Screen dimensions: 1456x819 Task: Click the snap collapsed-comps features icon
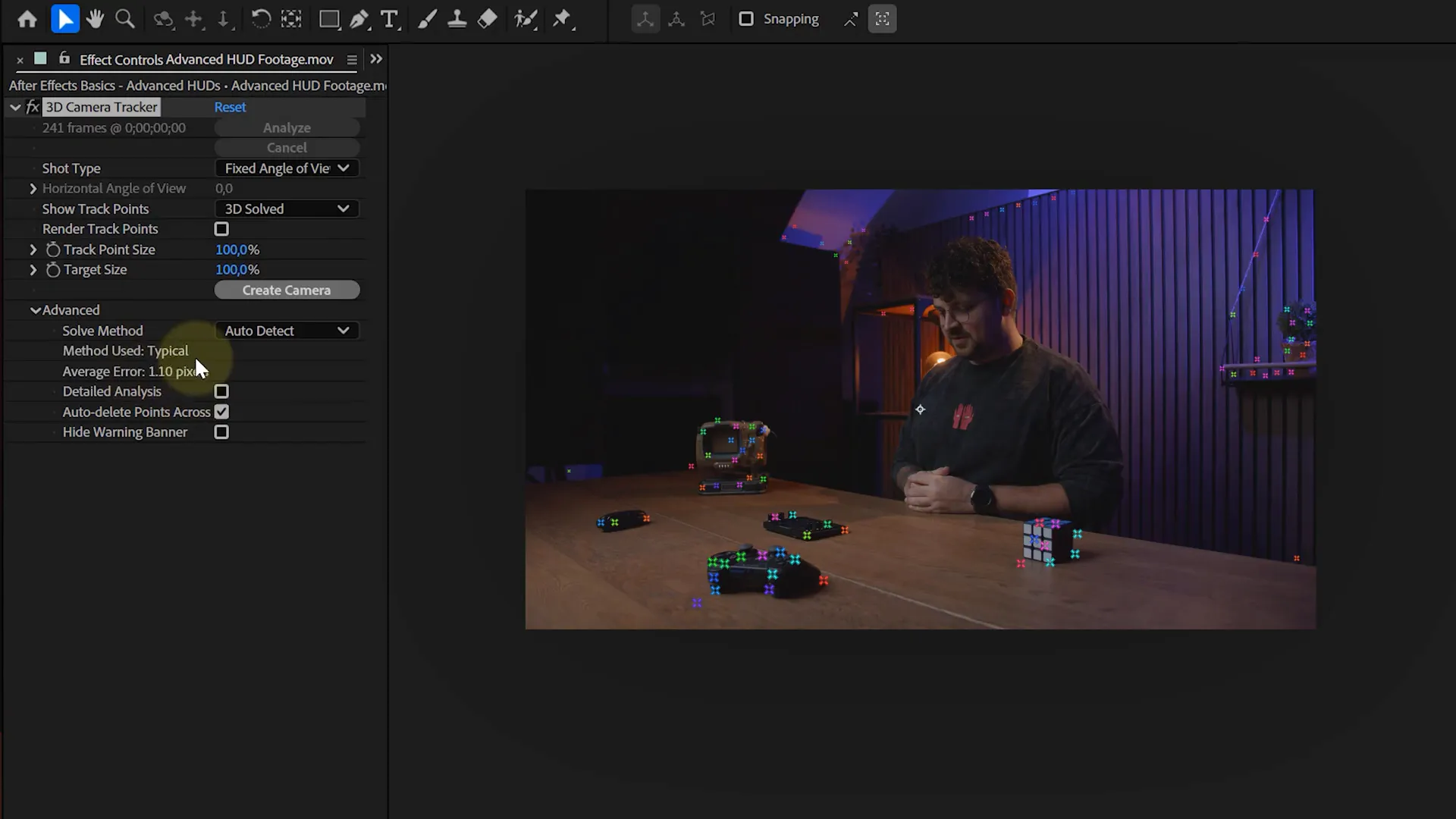[x=882, y=19]
